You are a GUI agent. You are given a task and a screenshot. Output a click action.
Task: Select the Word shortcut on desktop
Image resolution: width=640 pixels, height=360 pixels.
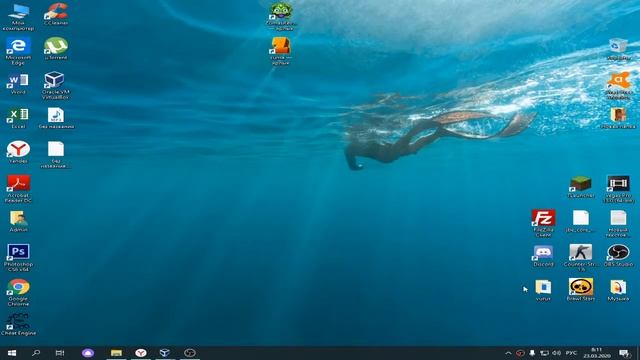click(18, 83)
